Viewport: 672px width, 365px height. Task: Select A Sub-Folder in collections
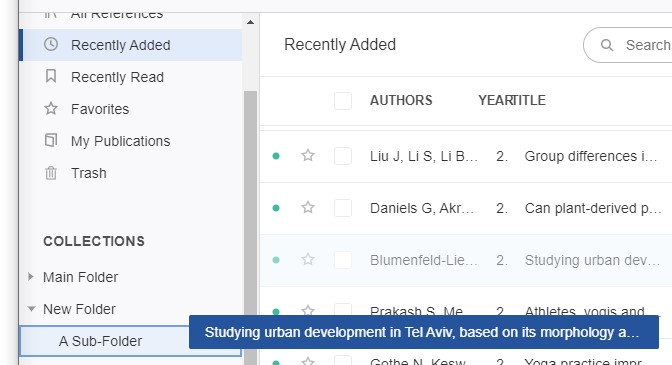pyautogui.click(x=131, y=341)
